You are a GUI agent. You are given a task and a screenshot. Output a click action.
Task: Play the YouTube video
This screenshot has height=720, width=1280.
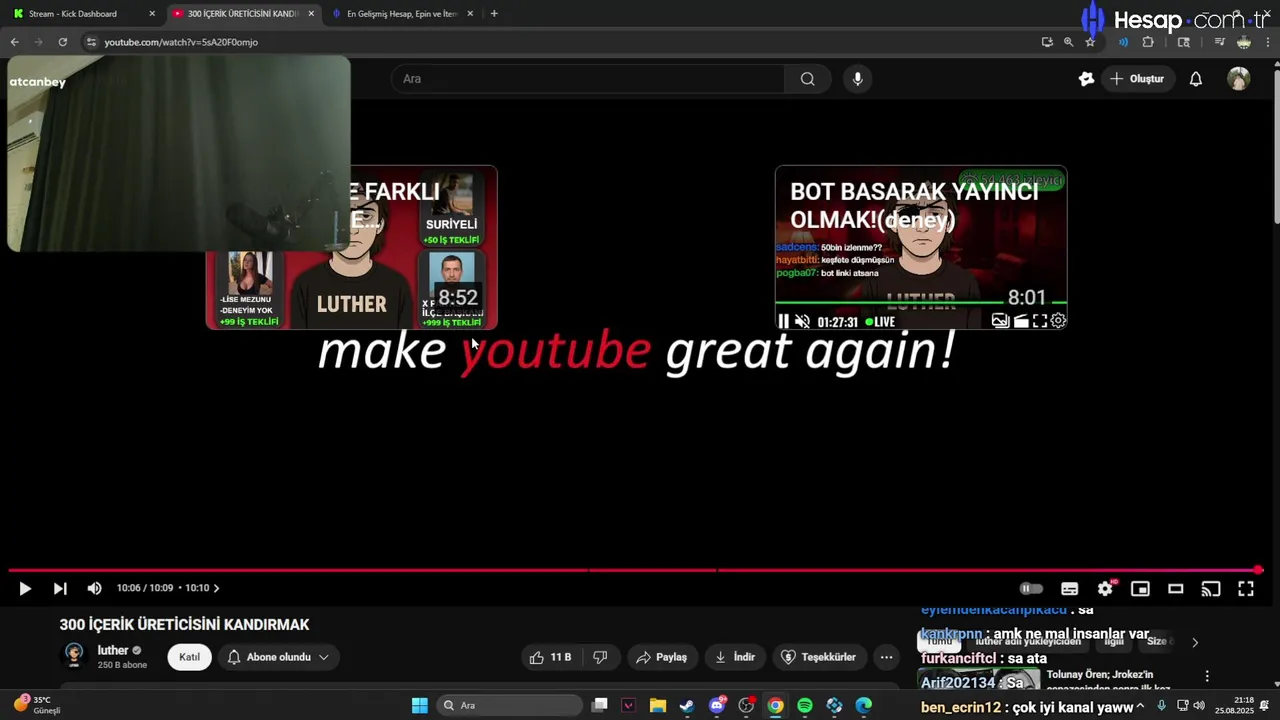[x=25, y=589]
